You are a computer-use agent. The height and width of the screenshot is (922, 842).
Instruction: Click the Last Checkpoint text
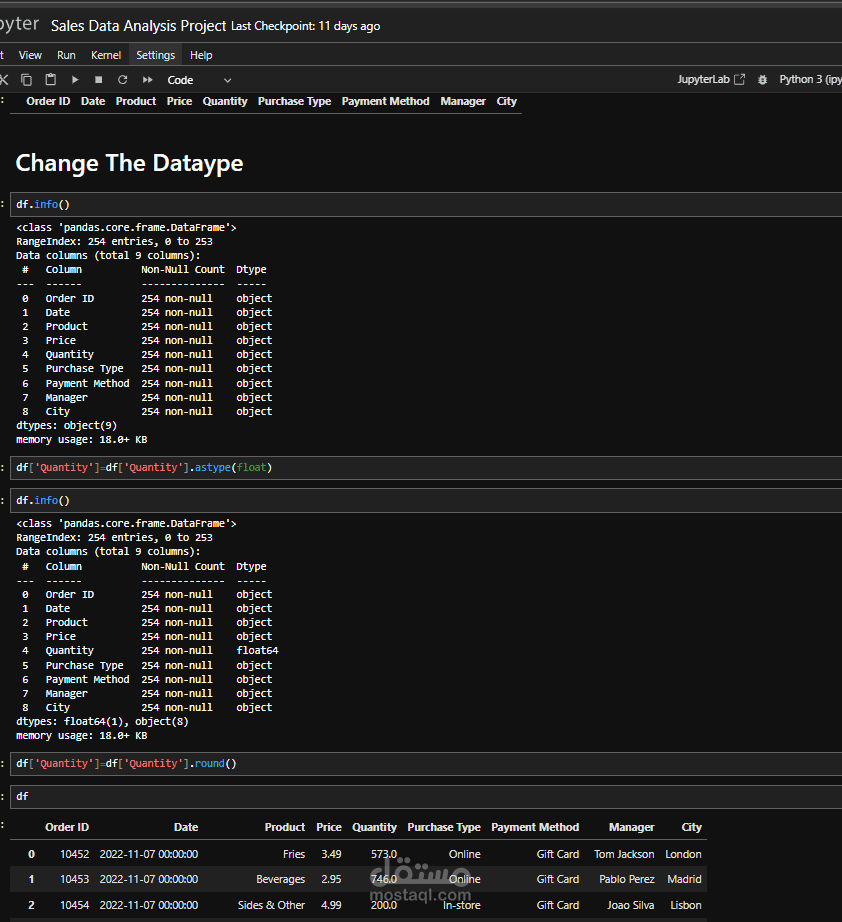tap(305, 26)
